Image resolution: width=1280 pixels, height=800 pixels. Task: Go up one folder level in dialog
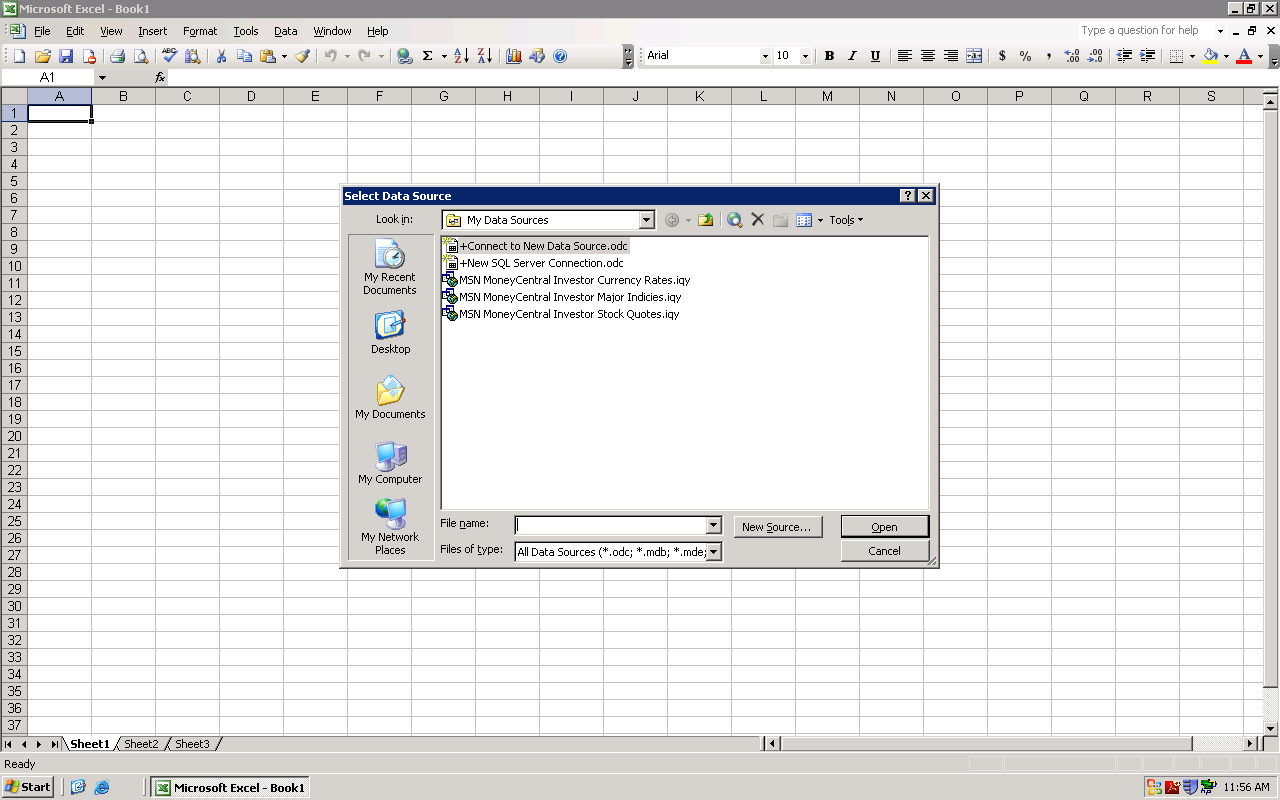(706, 220)
